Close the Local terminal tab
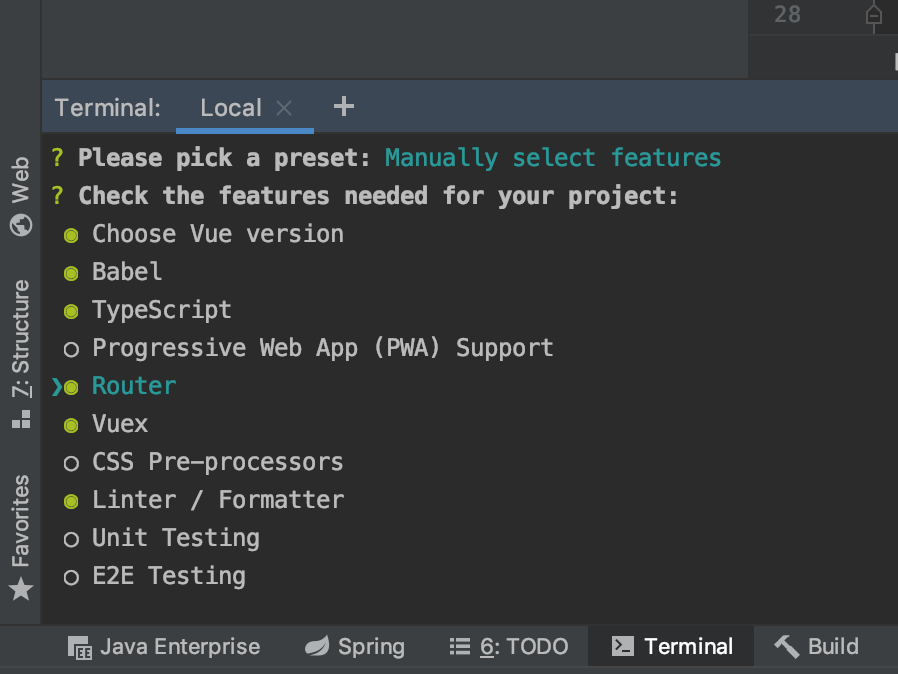The image size is (898, 674). [x=284, y=108]
